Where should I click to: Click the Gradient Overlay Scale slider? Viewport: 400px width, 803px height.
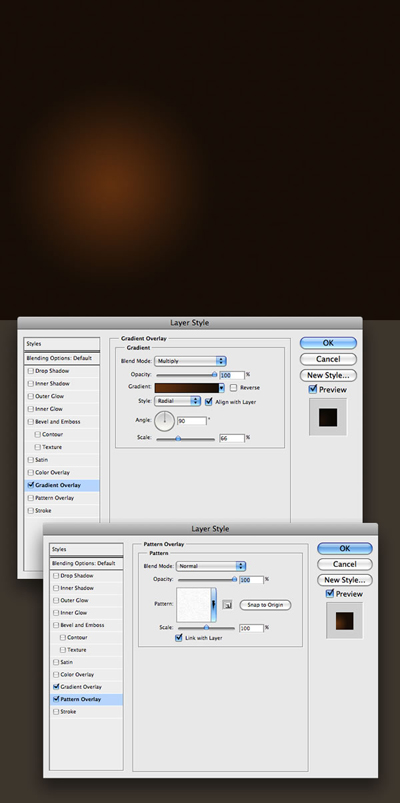tap(185, 438)
